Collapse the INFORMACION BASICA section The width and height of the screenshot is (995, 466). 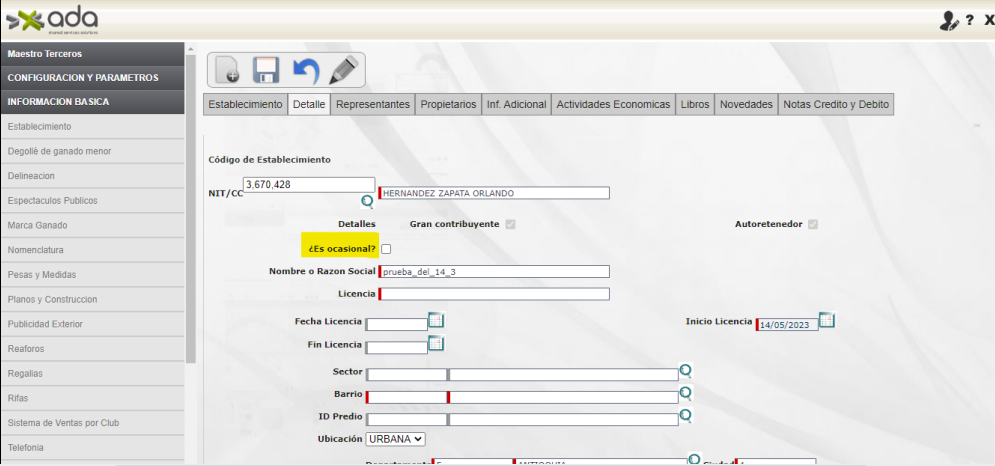(92, 102)
